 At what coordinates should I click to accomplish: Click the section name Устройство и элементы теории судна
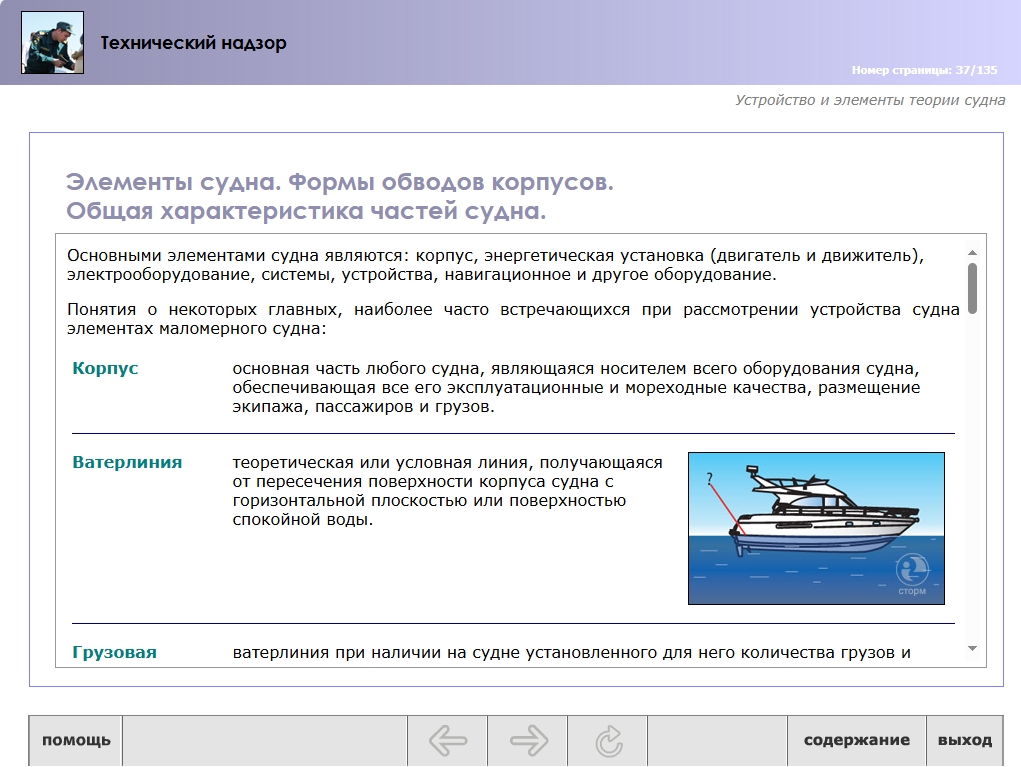(870, 100)
